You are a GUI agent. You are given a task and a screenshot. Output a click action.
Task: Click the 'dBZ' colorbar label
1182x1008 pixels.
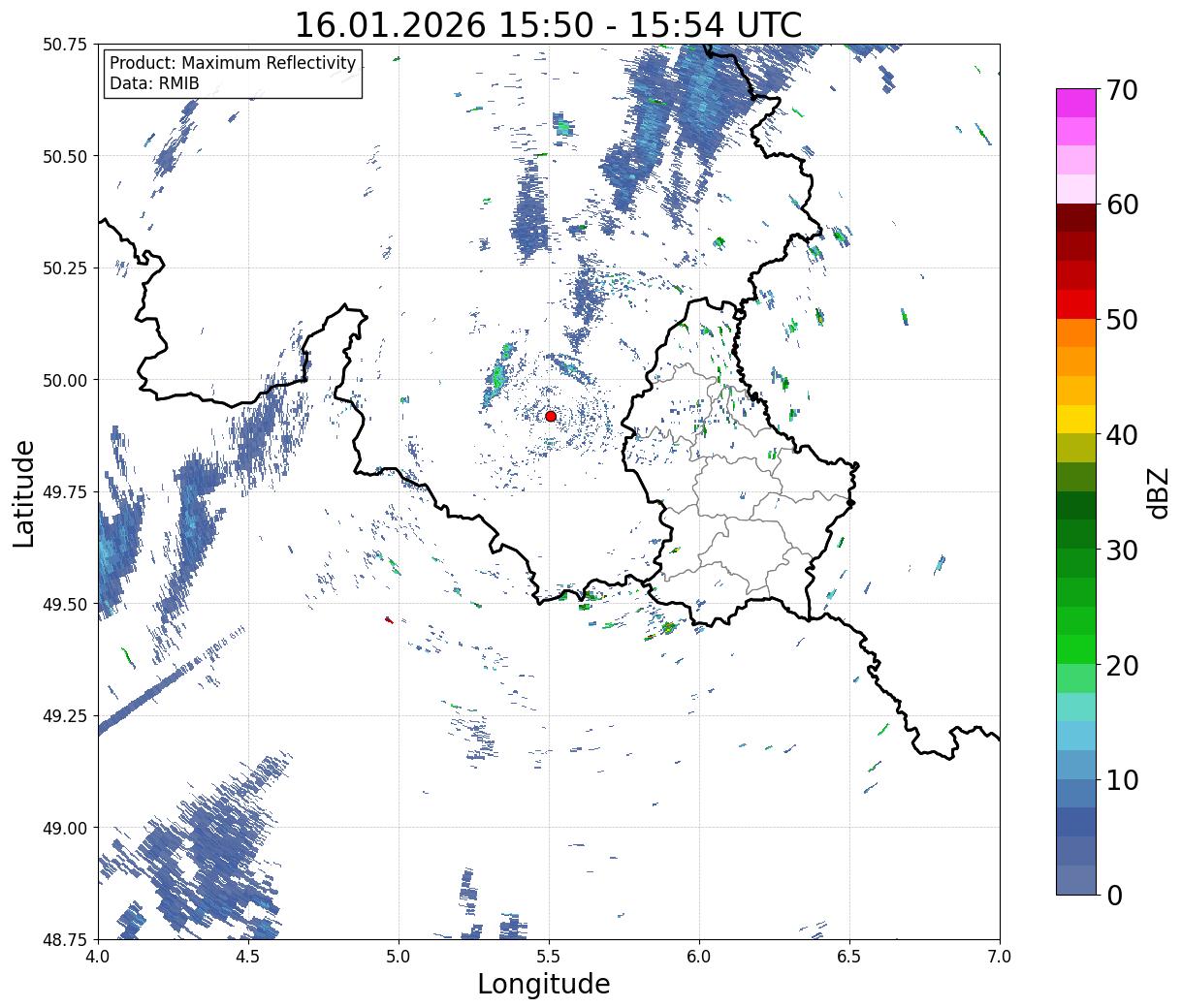[x=1158, y=492]
